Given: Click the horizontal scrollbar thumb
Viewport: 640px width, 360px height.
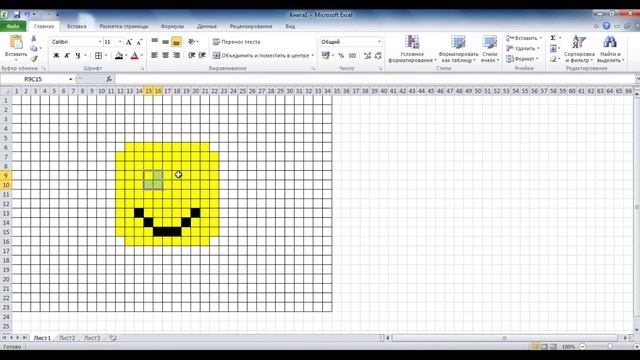Looking at the screenshot, I should click(504, 338).
